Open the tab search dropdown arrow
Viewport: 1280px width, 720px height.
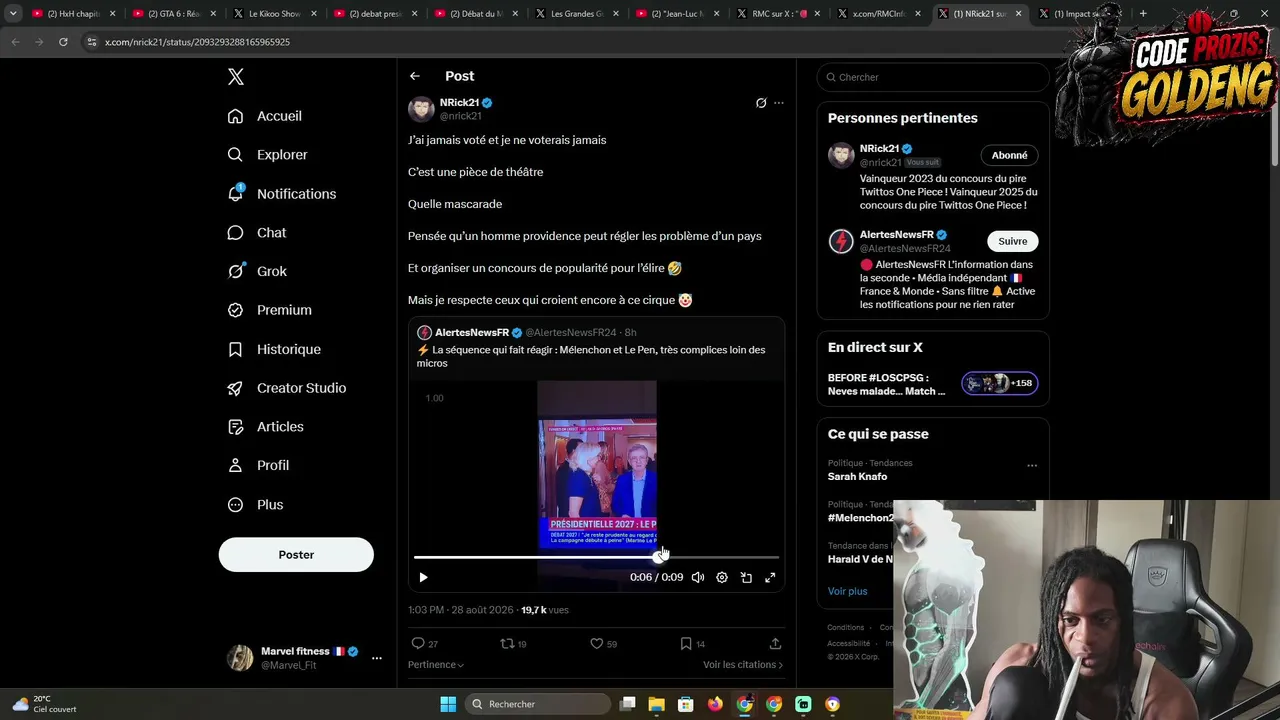13,14
